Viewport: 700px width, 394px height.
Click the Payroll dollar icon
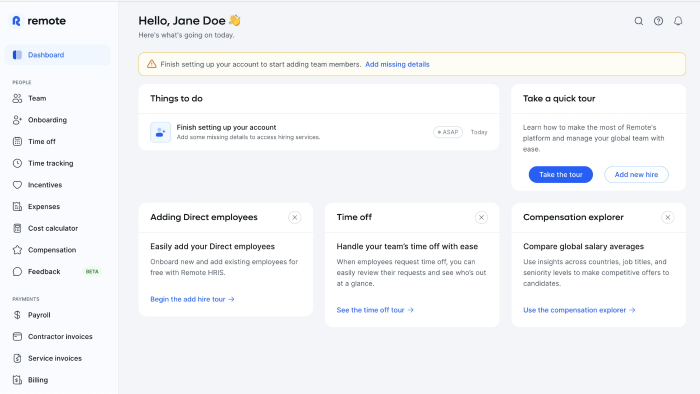pos(17,315)
